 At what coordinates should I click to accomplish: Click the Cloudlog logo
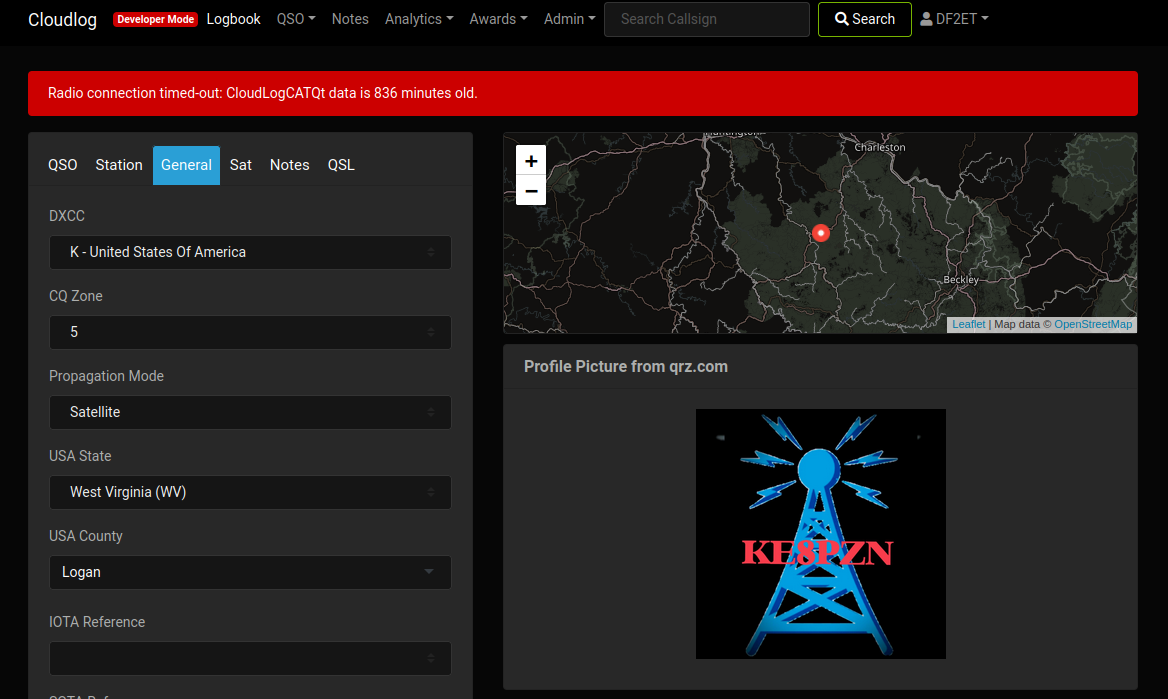(x=62, y=19)
